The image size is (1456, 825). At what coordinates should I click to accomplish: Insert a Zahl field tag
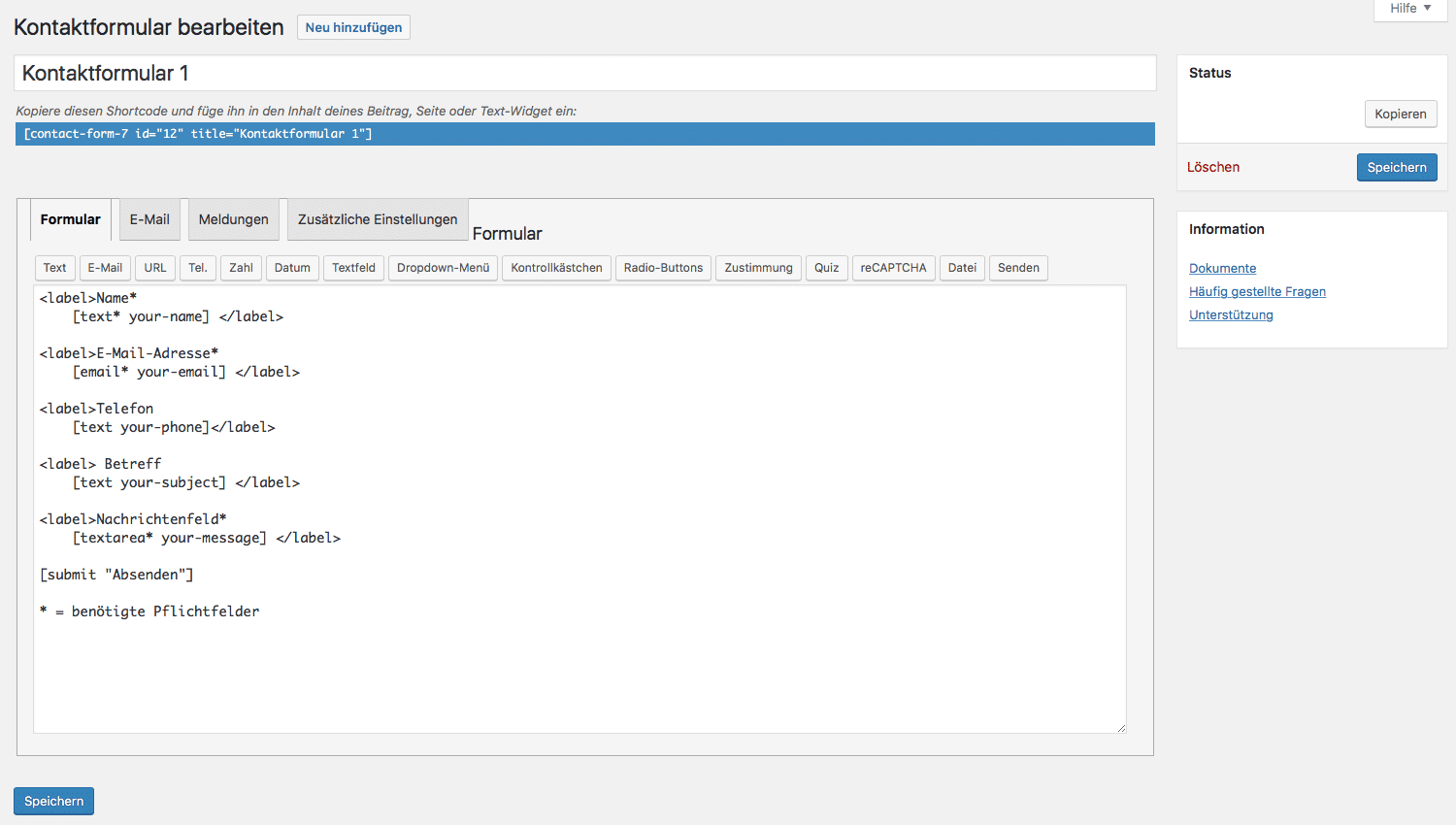[x=241, y=268]
